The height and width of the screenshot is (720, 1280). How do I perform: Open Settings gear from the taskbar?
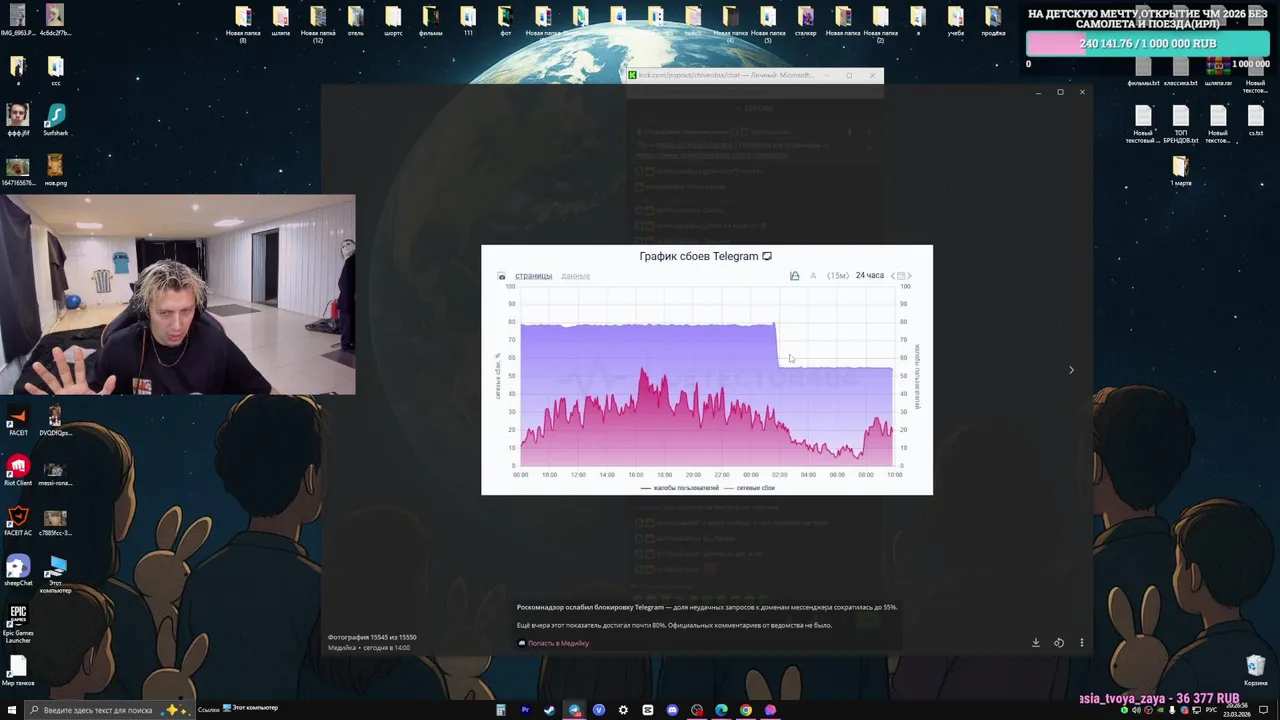point(623,710)
